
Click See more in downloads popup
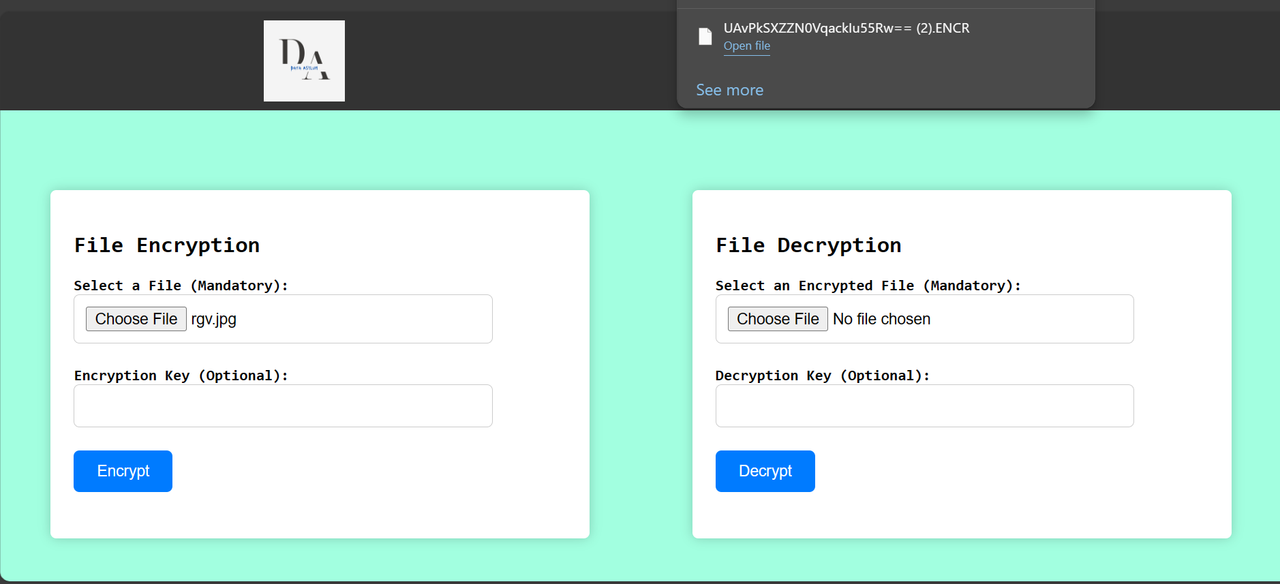click(729, 90)
